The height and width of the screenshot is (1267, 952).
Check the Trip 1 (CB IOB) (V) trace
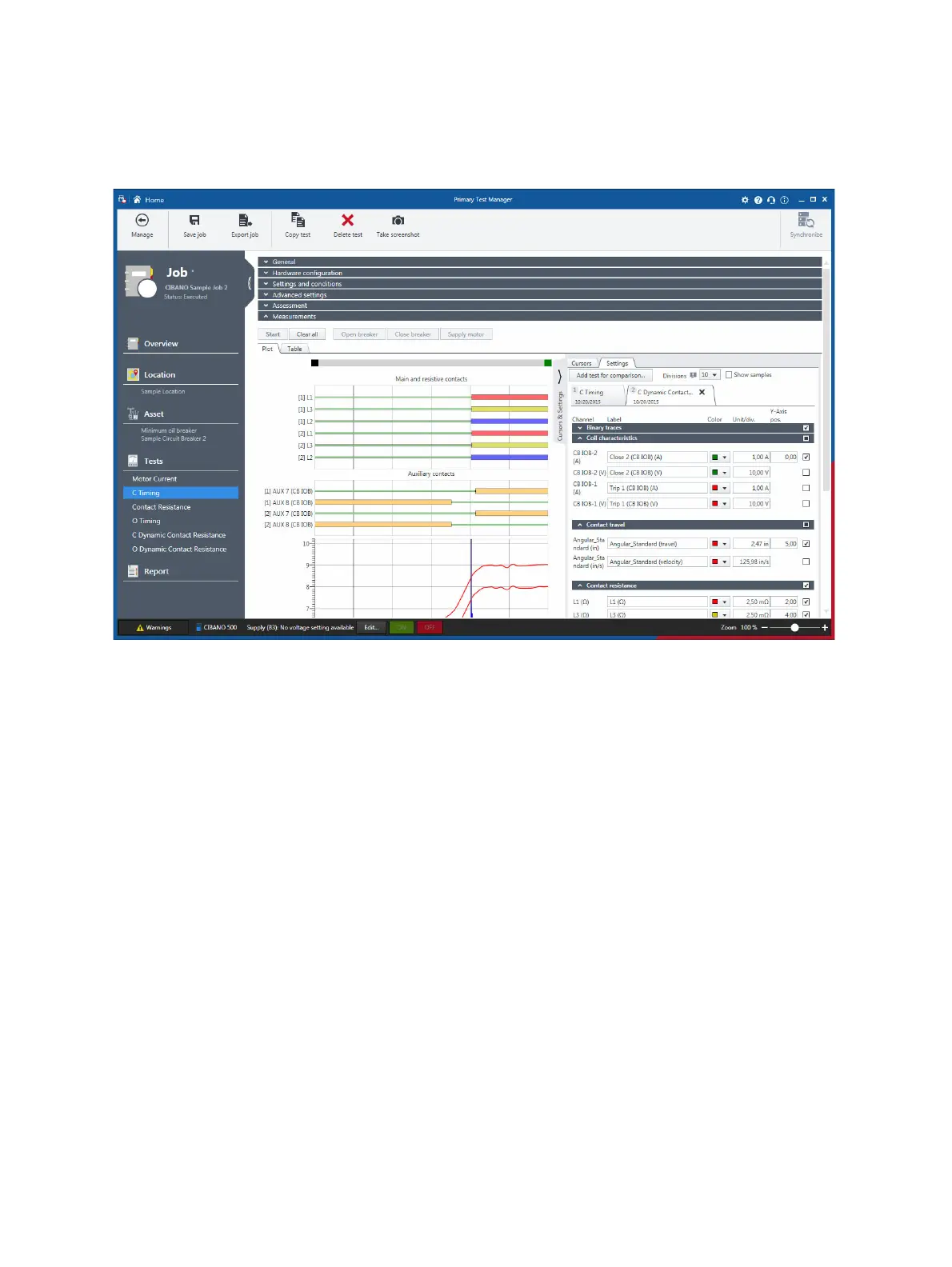pos(806,504)
